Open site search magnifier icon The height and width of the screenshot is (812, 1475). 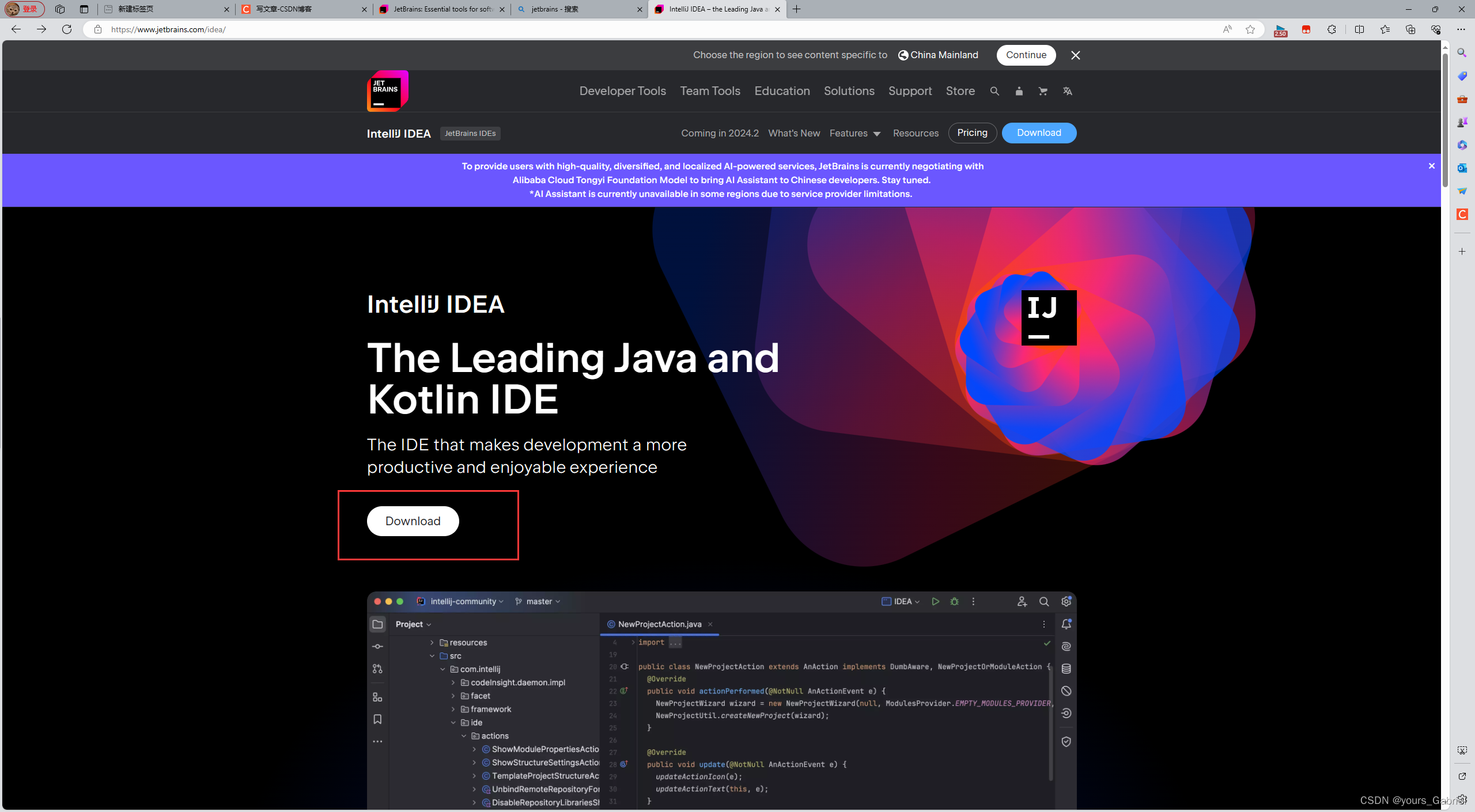click(994, 91)
